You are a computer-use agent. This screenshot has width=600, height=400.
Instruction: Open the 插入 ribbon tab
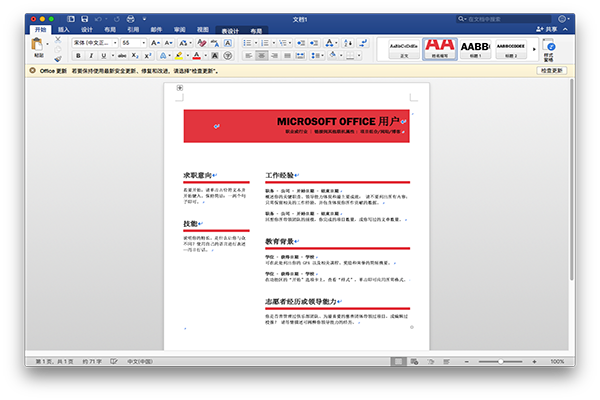point(64,29)
